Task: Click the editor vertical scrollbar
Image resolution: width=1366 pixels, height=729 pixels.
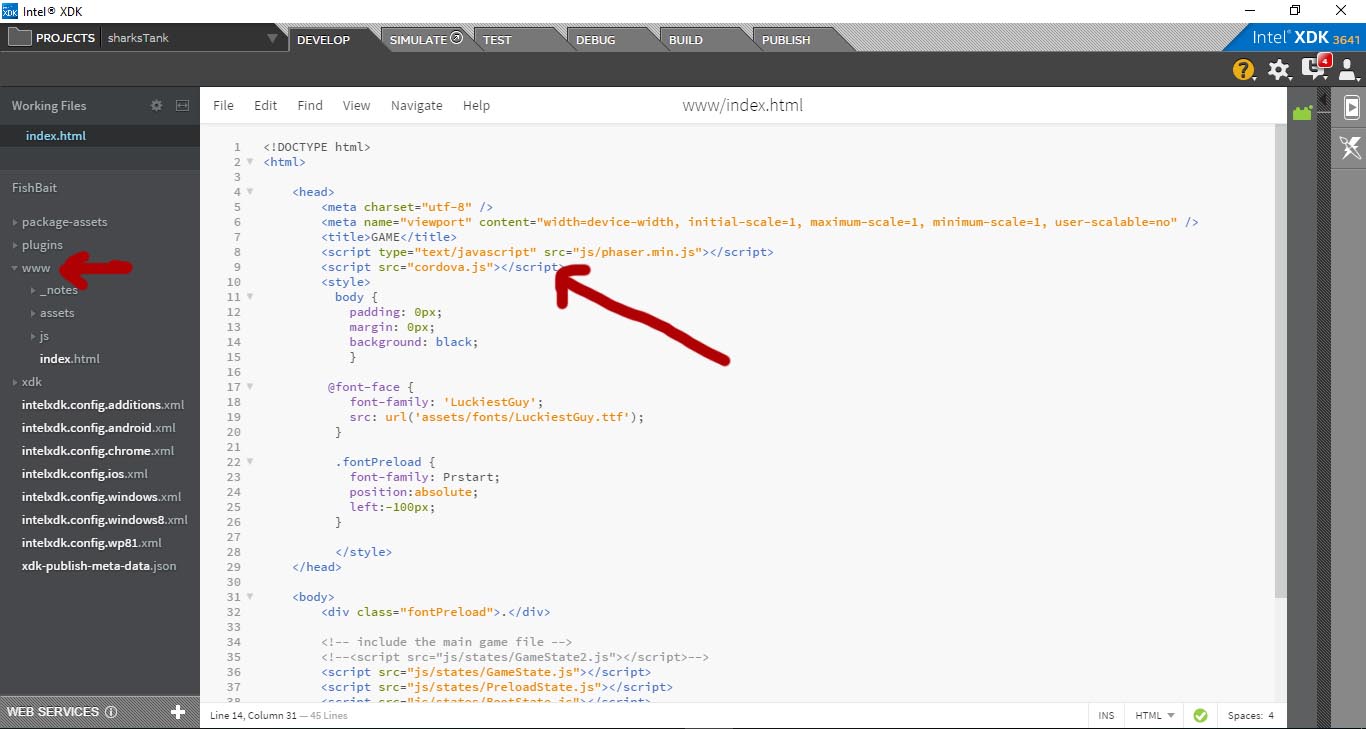Action: point(1281,360)
